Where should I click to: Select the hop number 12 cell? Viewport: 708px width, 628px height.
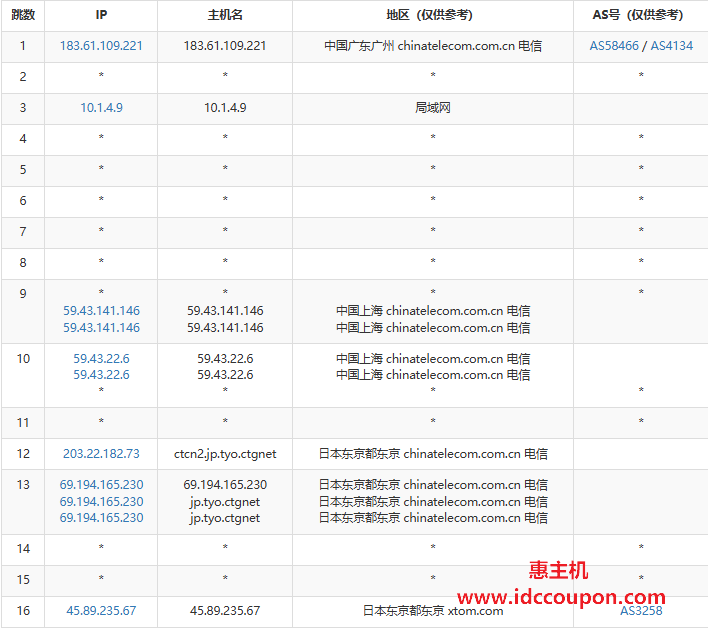pyautogui.click(x=23, y=453)
